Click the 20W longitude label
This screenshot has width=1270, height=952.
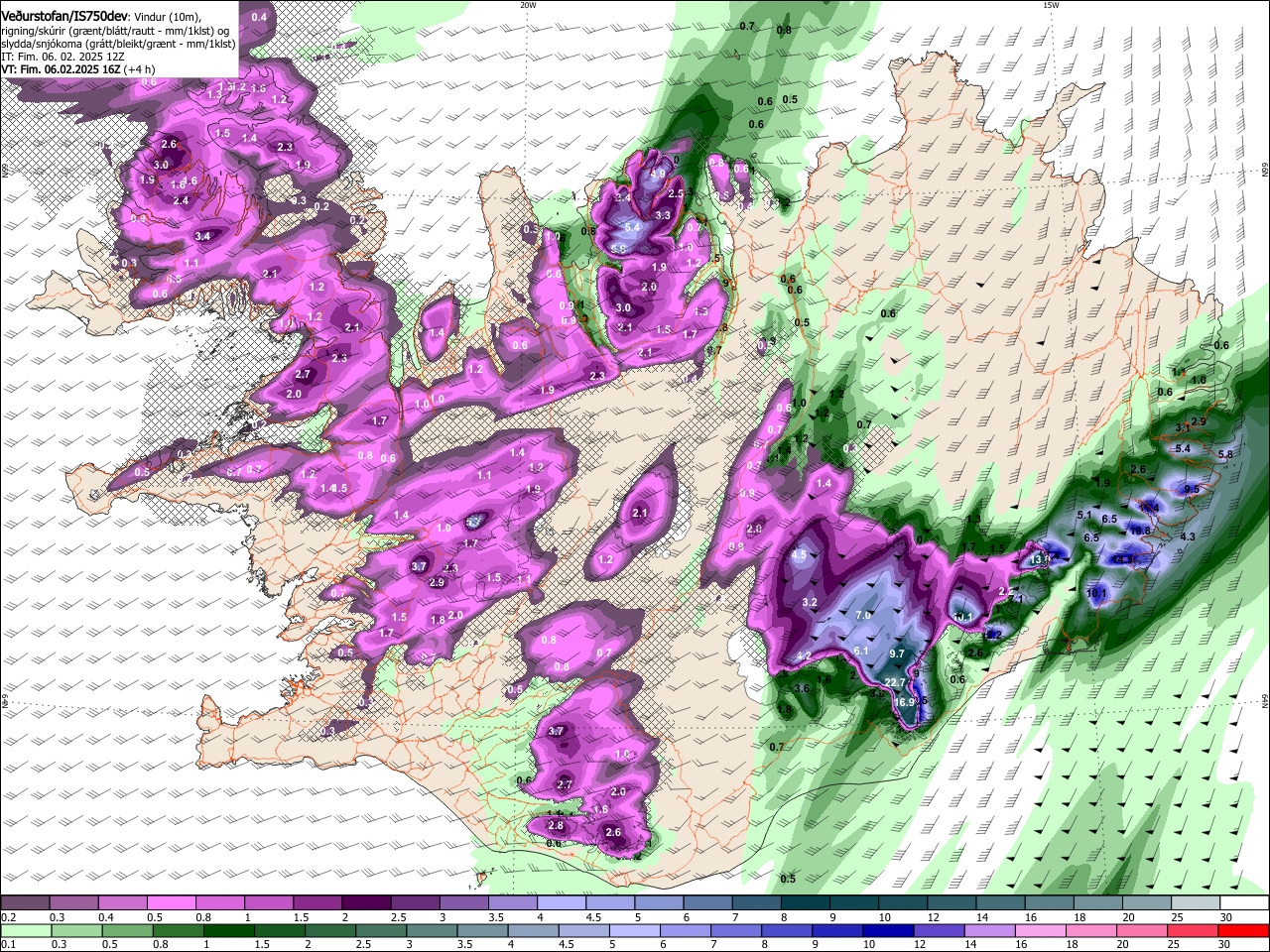[528, 5]
